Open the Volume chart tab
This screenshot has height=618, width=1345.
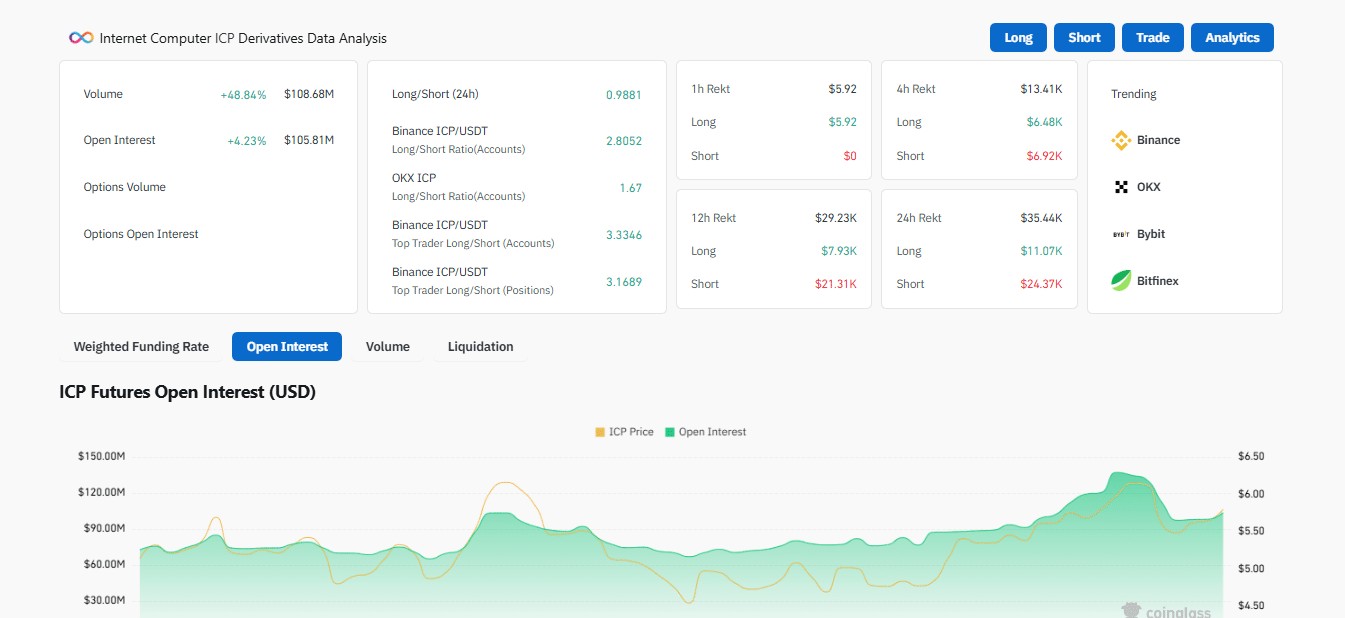(x=388, y=347)
